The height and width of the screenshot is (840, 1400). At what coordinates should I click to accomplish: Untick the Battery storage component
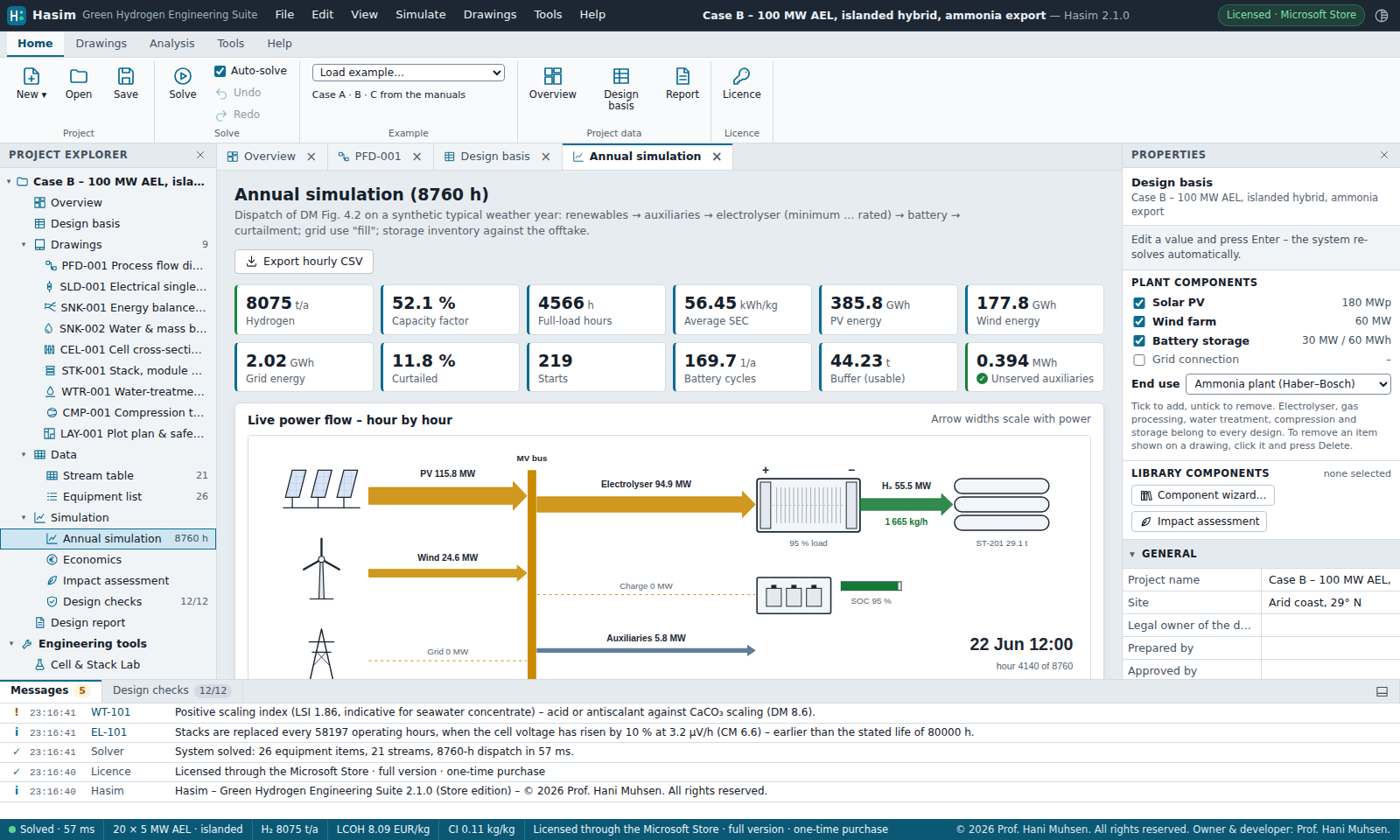(x=1139, y=341)
